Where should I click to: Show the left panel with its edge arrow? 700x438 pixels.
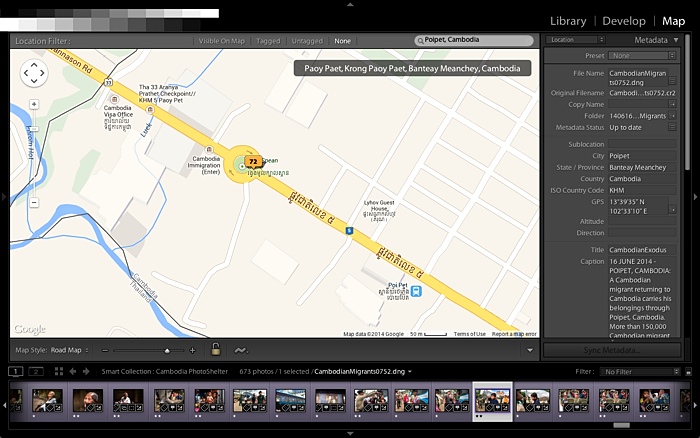pos(4,196)
